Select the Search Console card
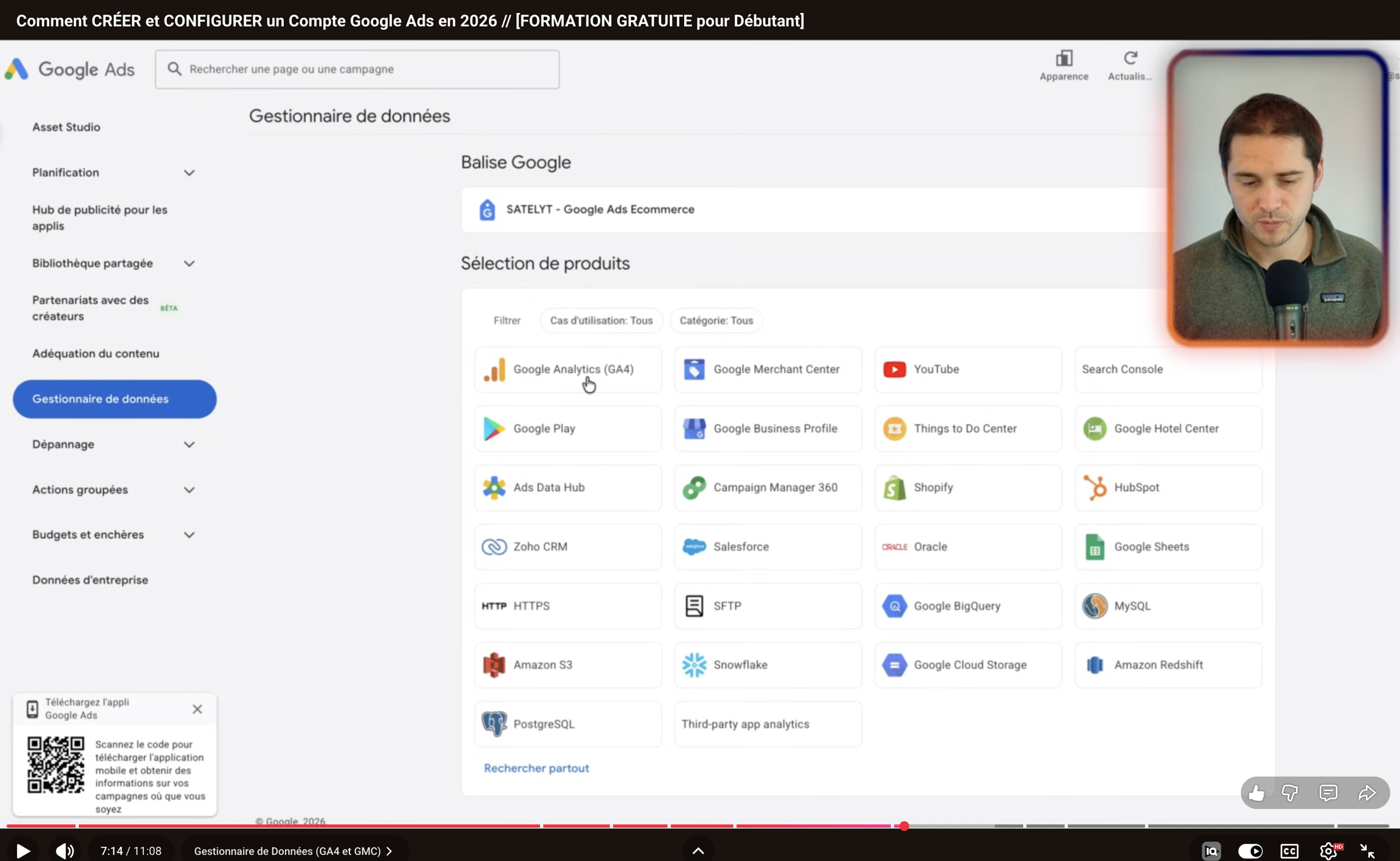The width and height of the screenshot is (1400, 861). click(1168, 370)
